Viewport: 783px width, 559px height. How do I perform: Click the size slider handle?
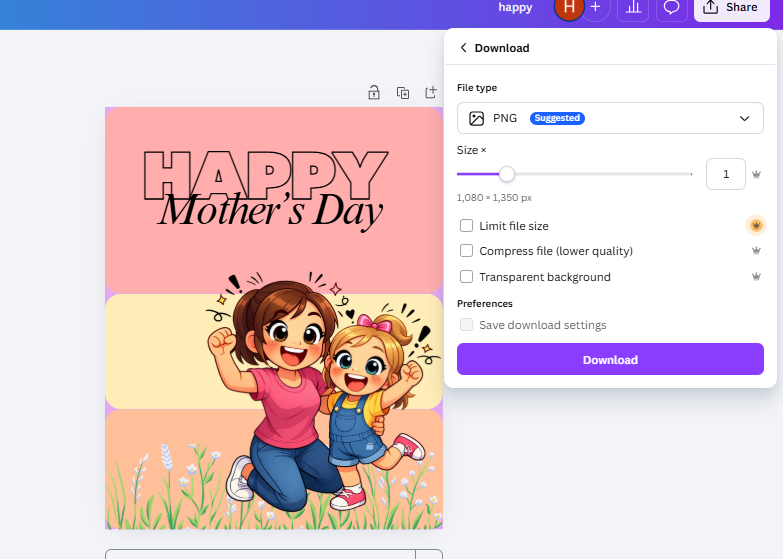[507, 174]
